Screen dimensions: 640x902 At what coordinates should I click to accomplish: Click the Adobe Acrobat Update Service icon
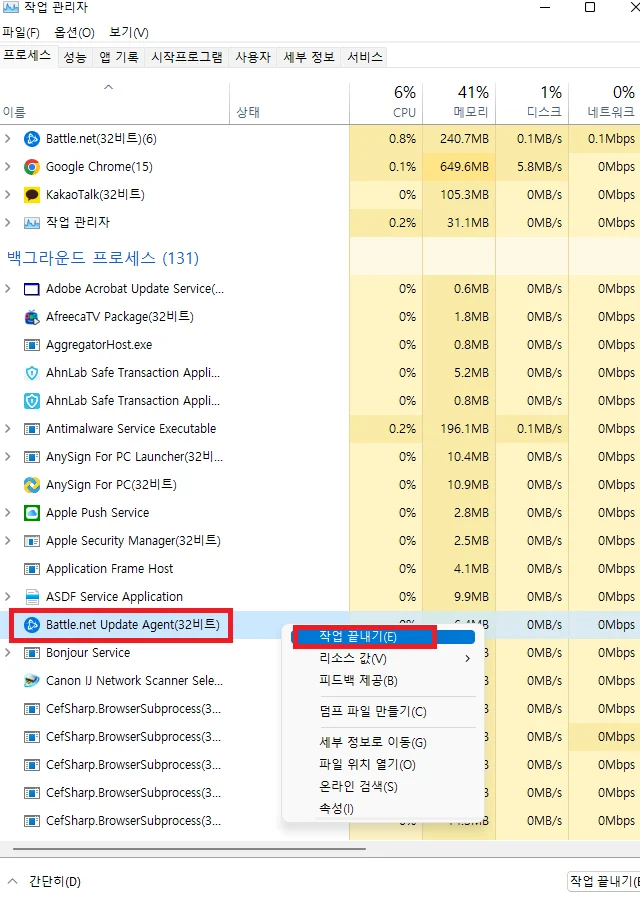(x=32, y=289)
